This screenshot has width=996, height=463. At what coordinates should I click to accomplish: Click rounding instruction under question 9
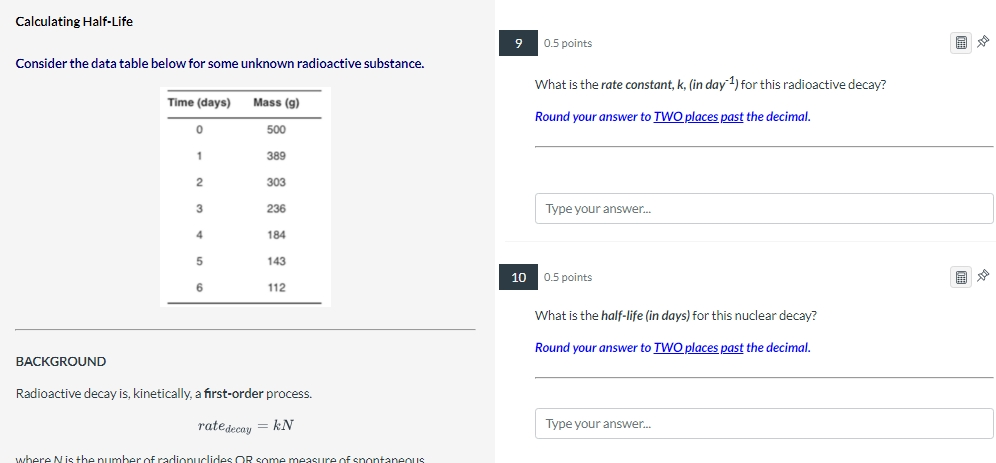click(673, 117)
